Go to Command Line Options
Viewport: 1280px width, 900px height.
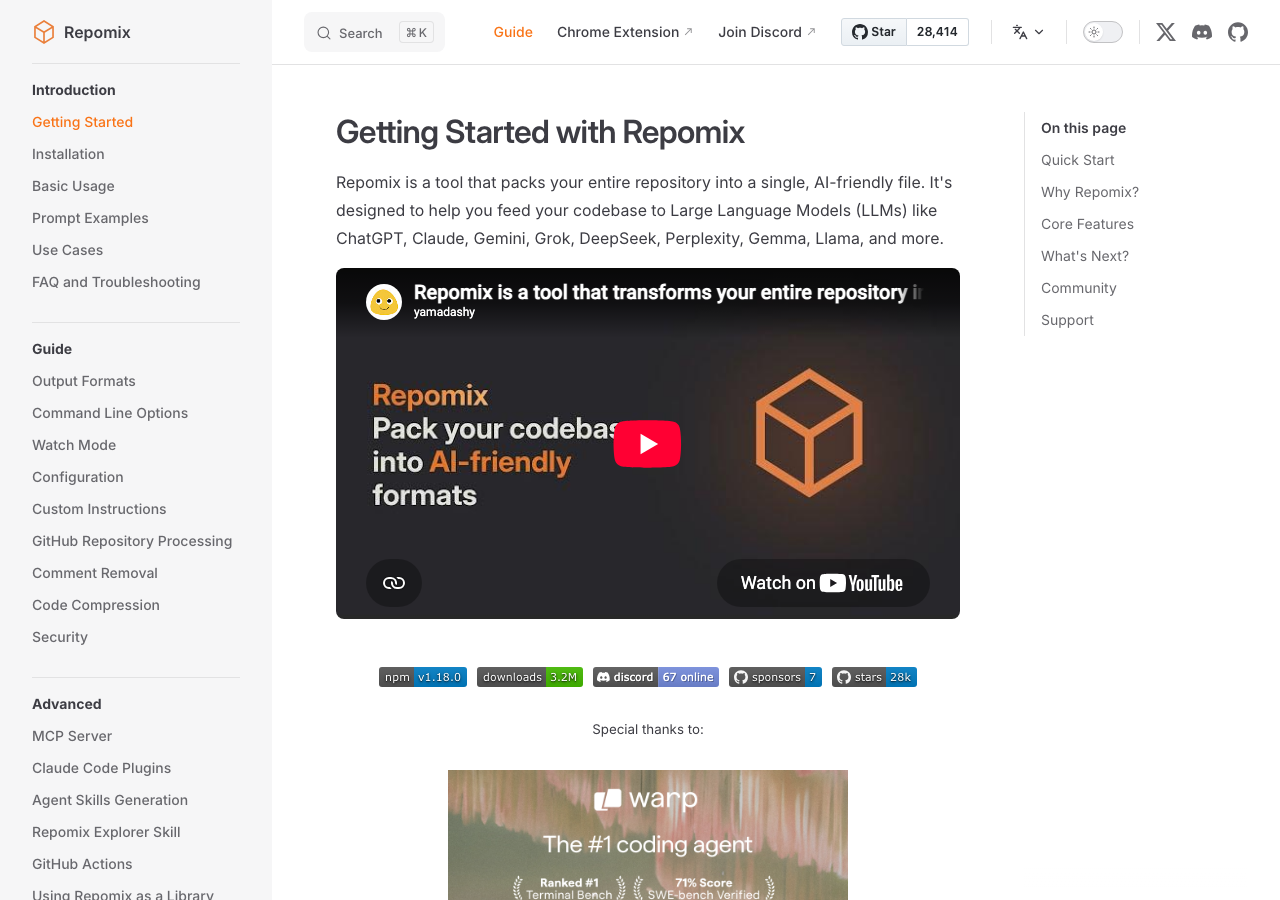tap(110, 413)
